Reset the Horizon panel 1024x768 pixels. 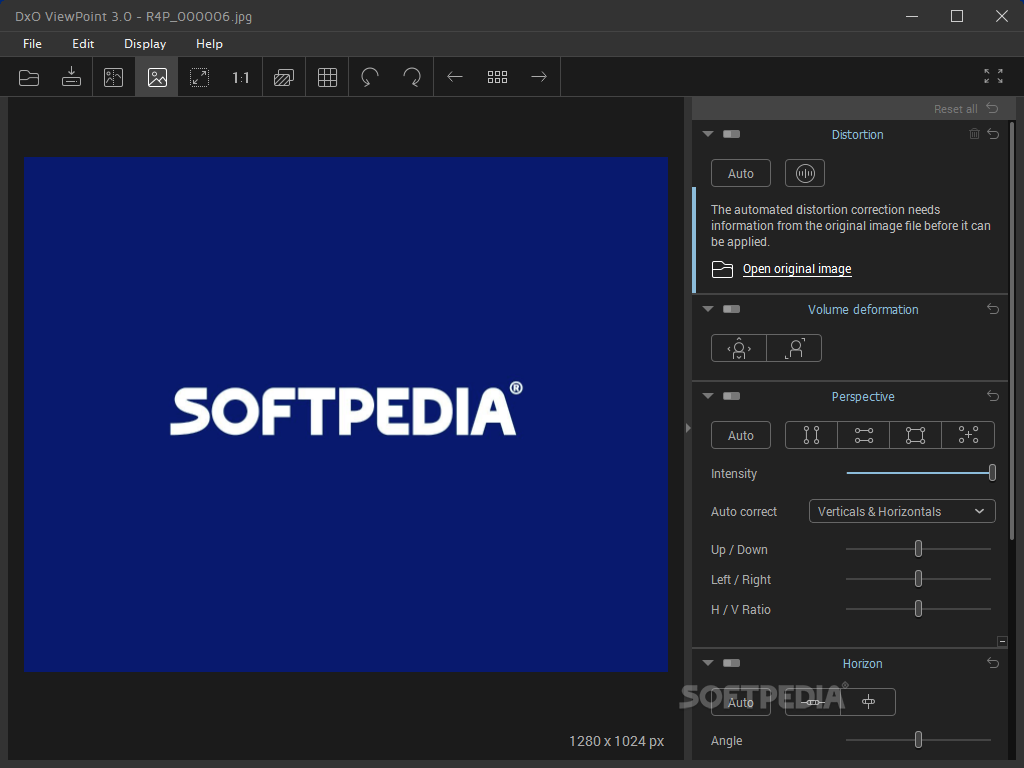993,663
